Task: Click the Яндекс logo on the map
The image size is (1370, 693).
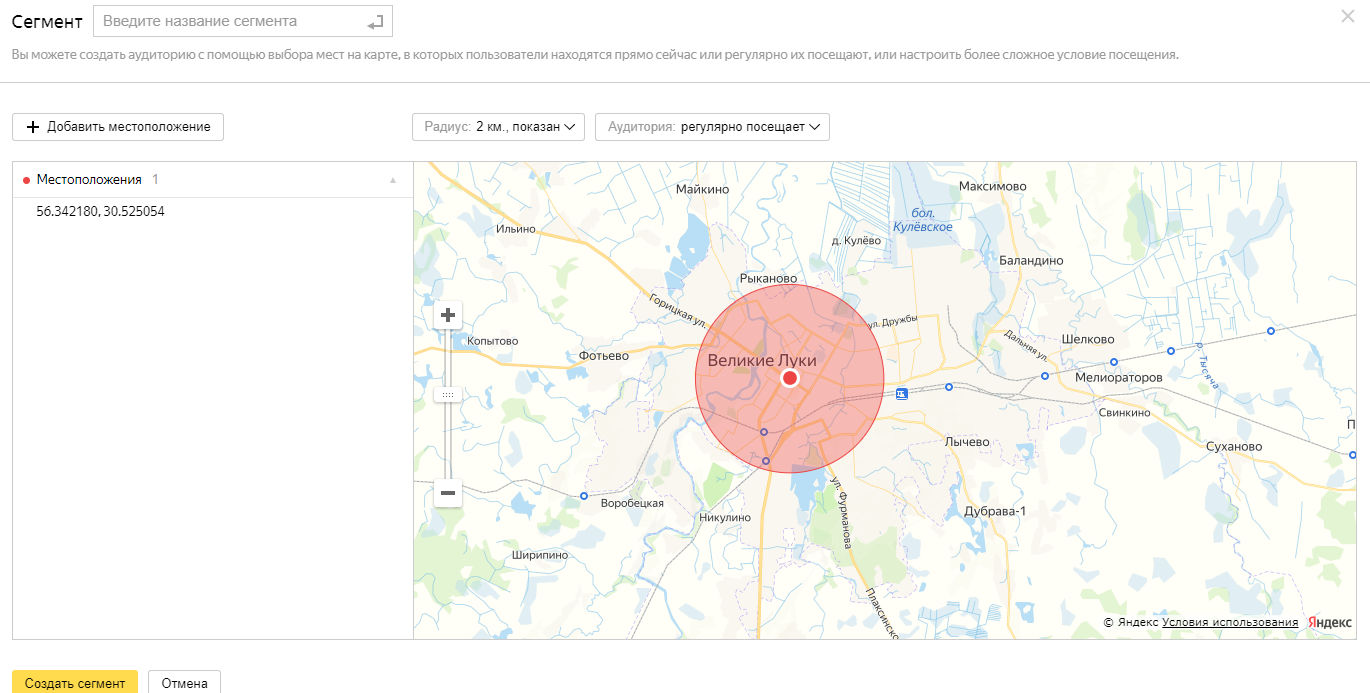Action: [x=1329, y=622]
